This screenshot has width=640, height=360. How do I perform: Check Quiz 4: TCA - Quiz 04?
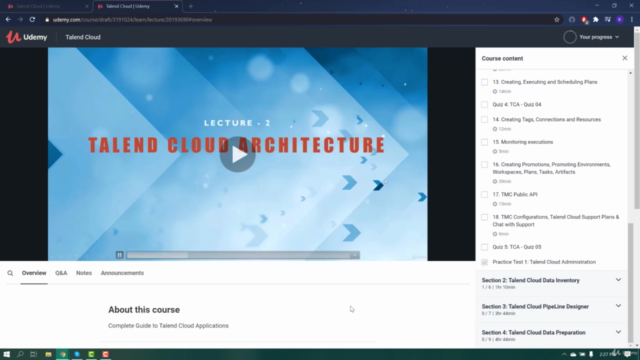[484, 104]
